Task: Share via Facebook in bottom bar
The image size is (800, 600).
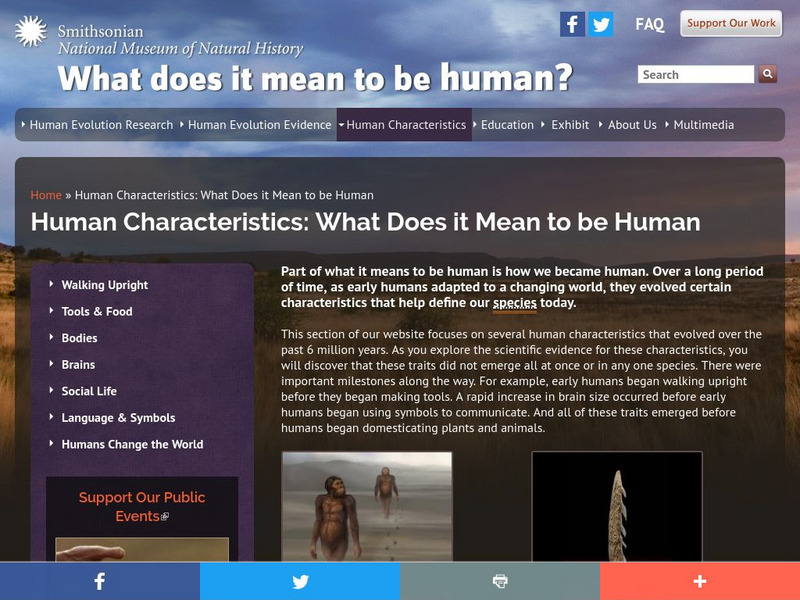Action: (100, 581)
